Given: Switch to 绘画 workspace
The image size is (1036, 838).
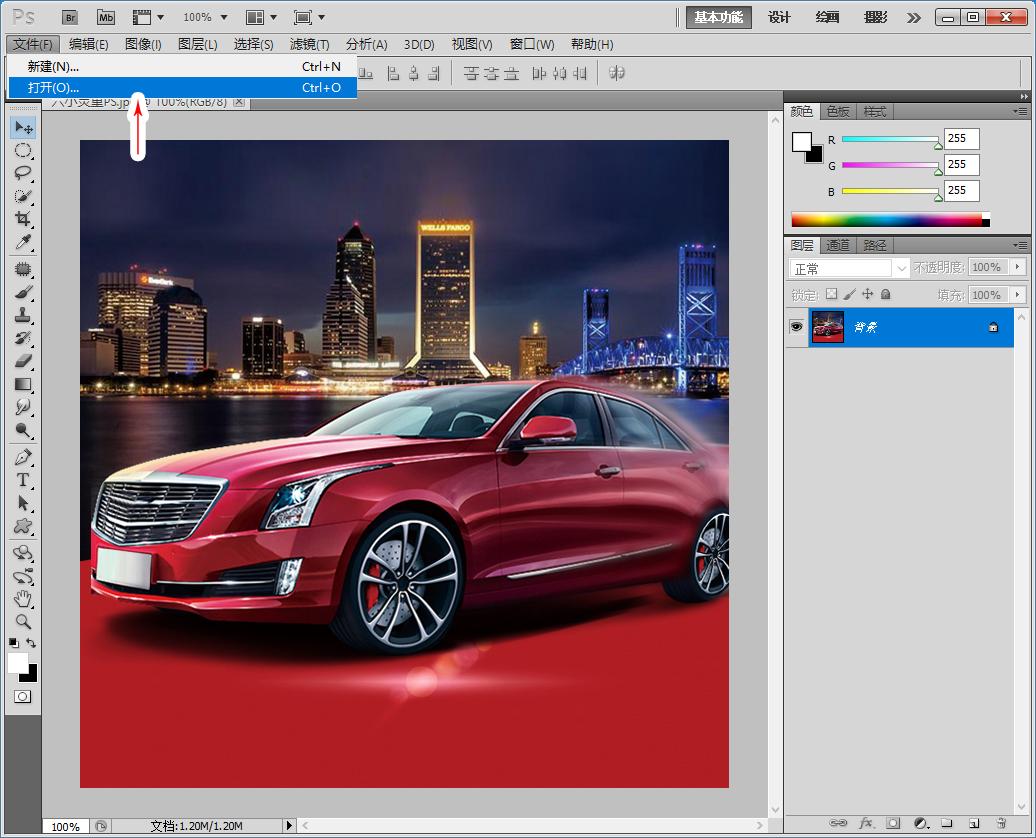Looking at the screenshot, I should (827, 17).
